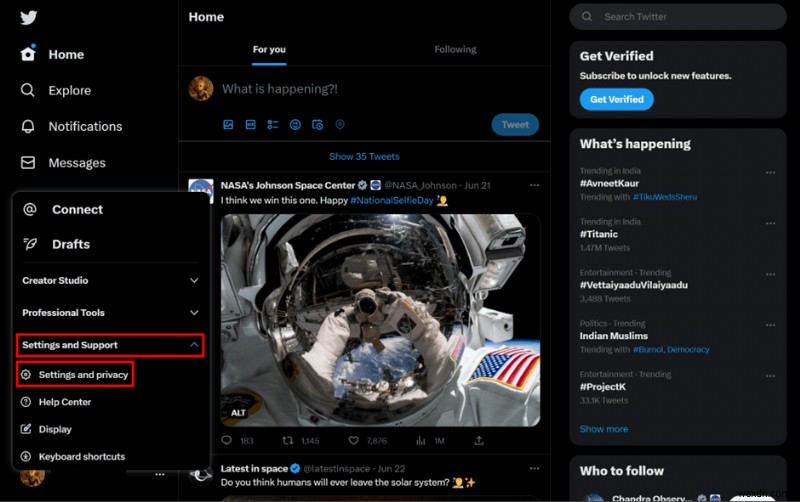Click the NASA Johnson profile picture

pyautogui.click(x=201, y=190)
